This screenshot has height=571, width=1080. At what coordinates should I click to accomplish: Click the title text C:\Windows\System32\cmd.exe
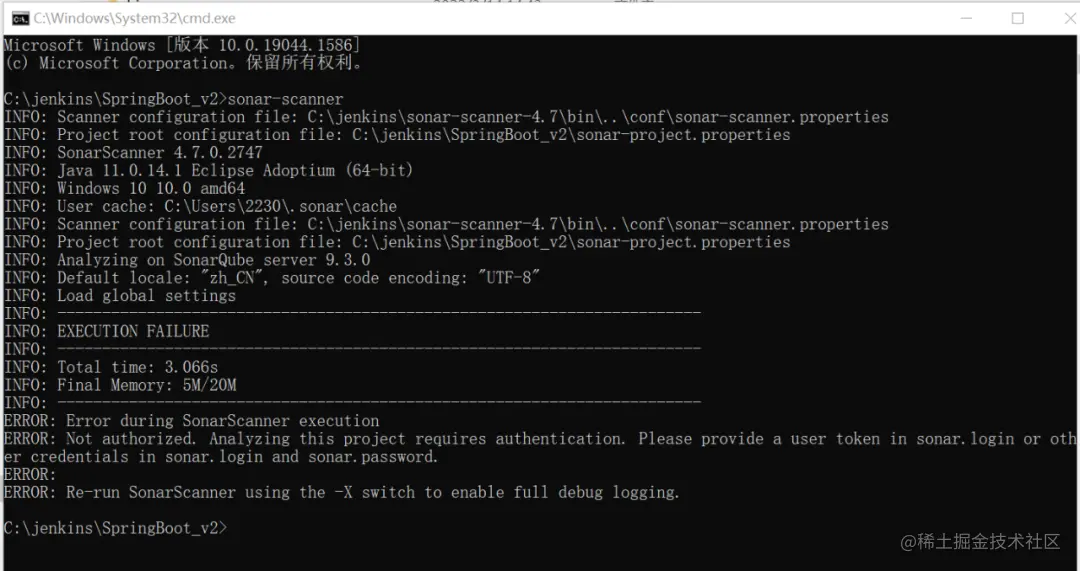[x=134, y=19]
